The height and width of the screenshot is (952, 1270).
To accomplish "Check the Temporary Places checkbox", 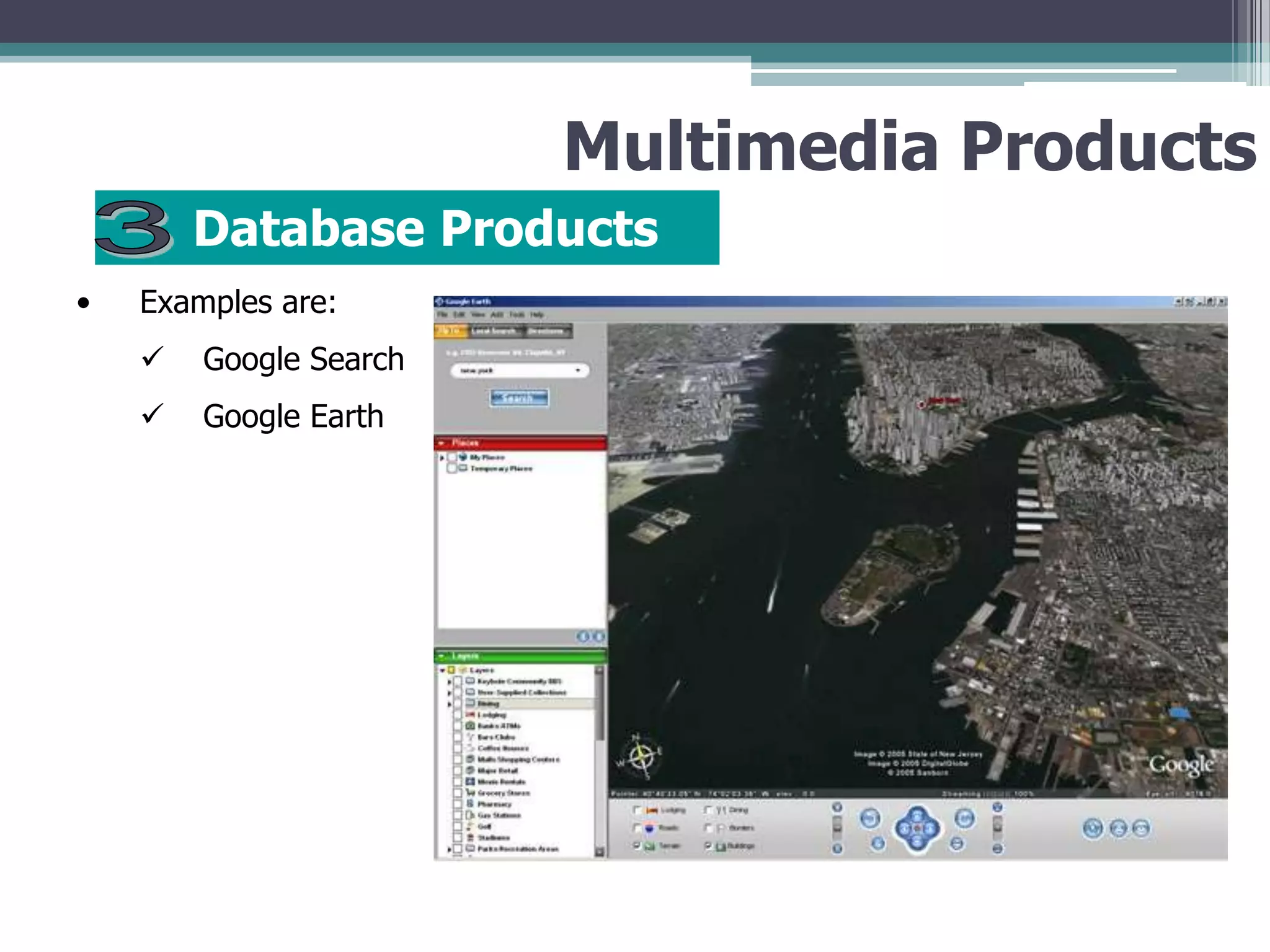I will tap(452, 469).
